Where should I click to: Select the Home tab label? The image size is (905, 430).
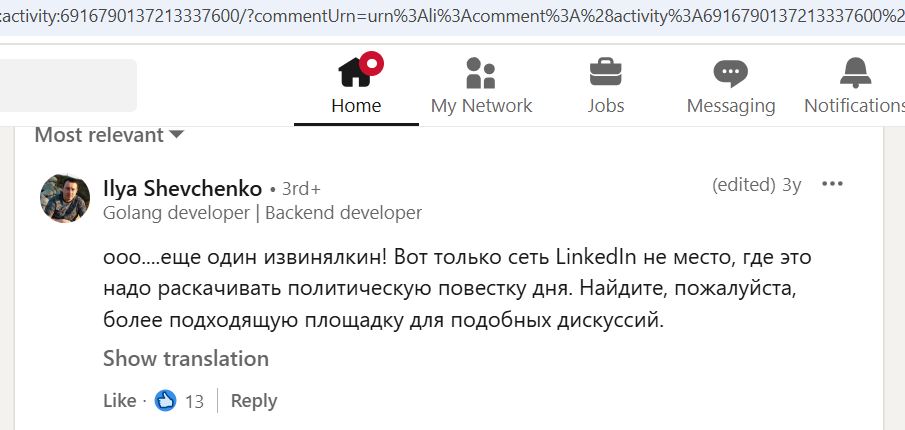pos(356,106)
